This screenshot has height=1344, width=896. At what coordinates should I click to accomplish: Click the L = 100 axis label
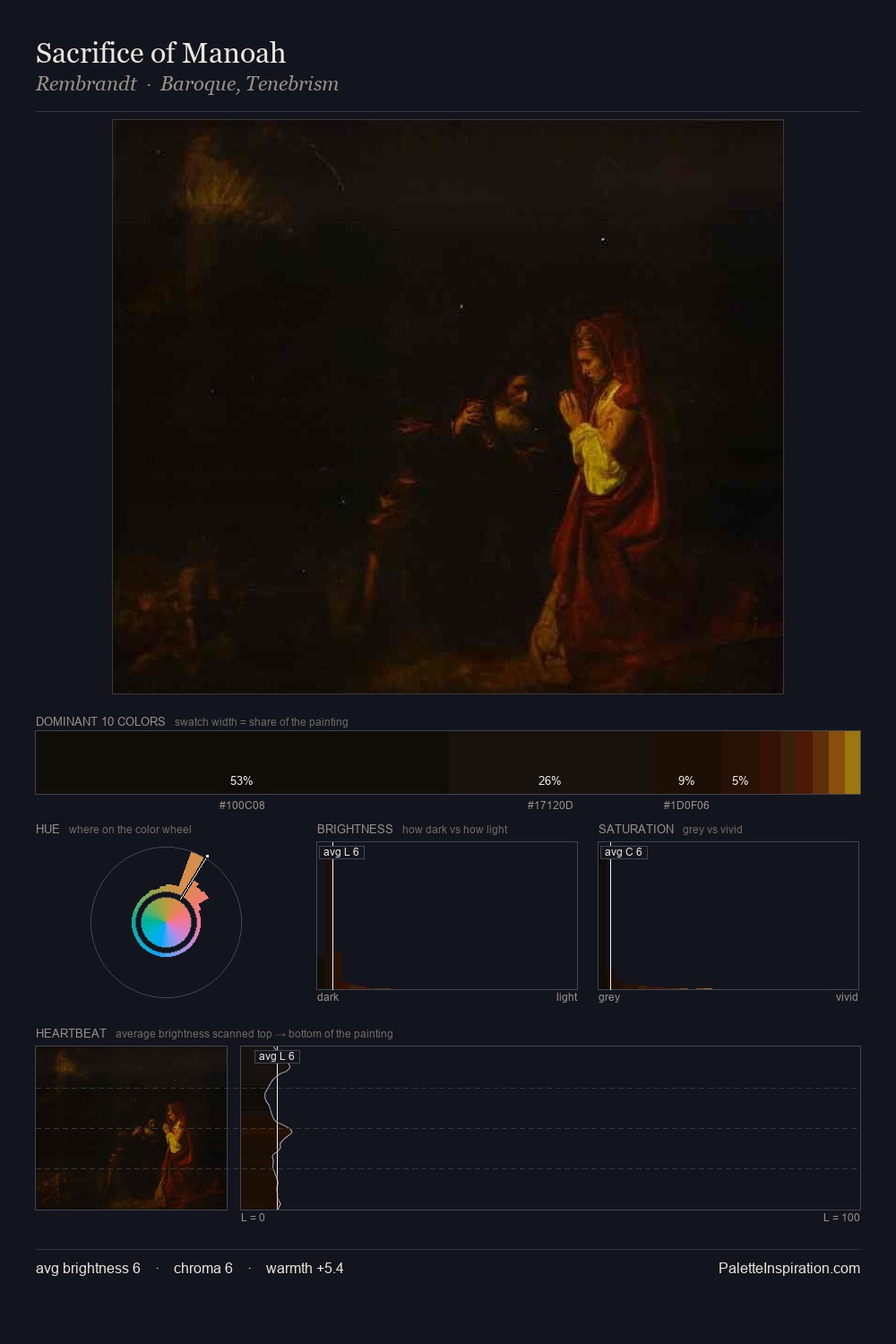841,1218
